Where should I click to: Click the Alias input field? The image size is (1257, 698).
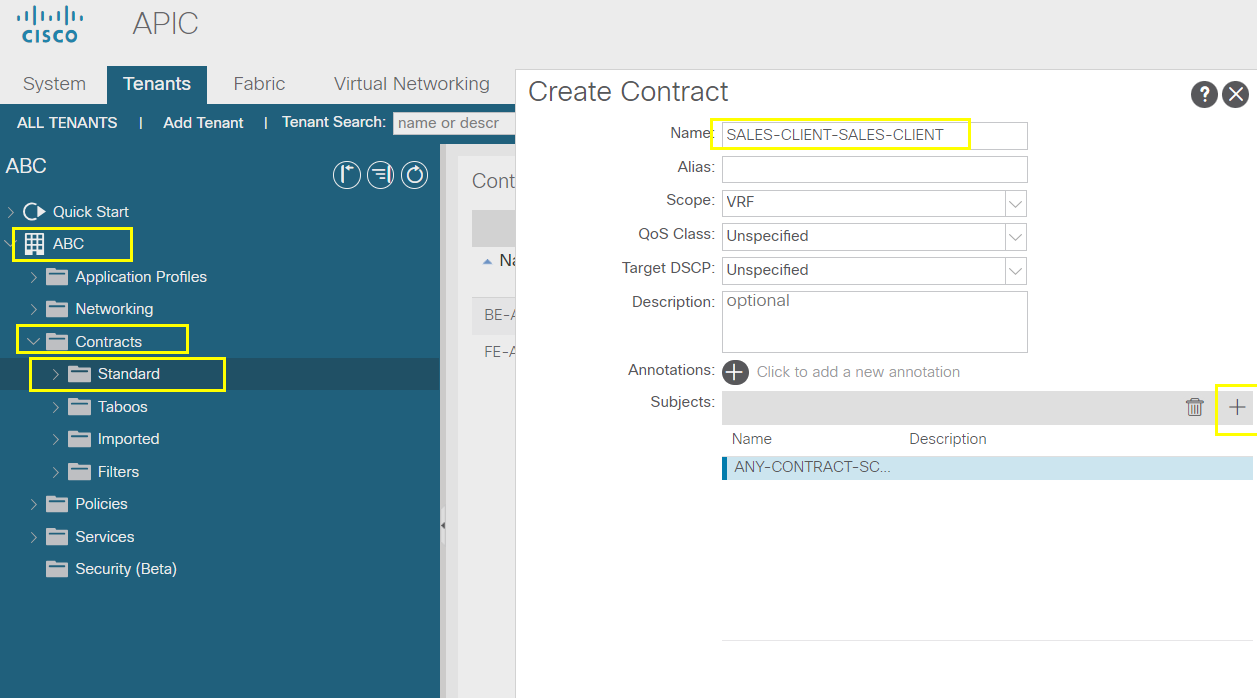coord(874,169)
